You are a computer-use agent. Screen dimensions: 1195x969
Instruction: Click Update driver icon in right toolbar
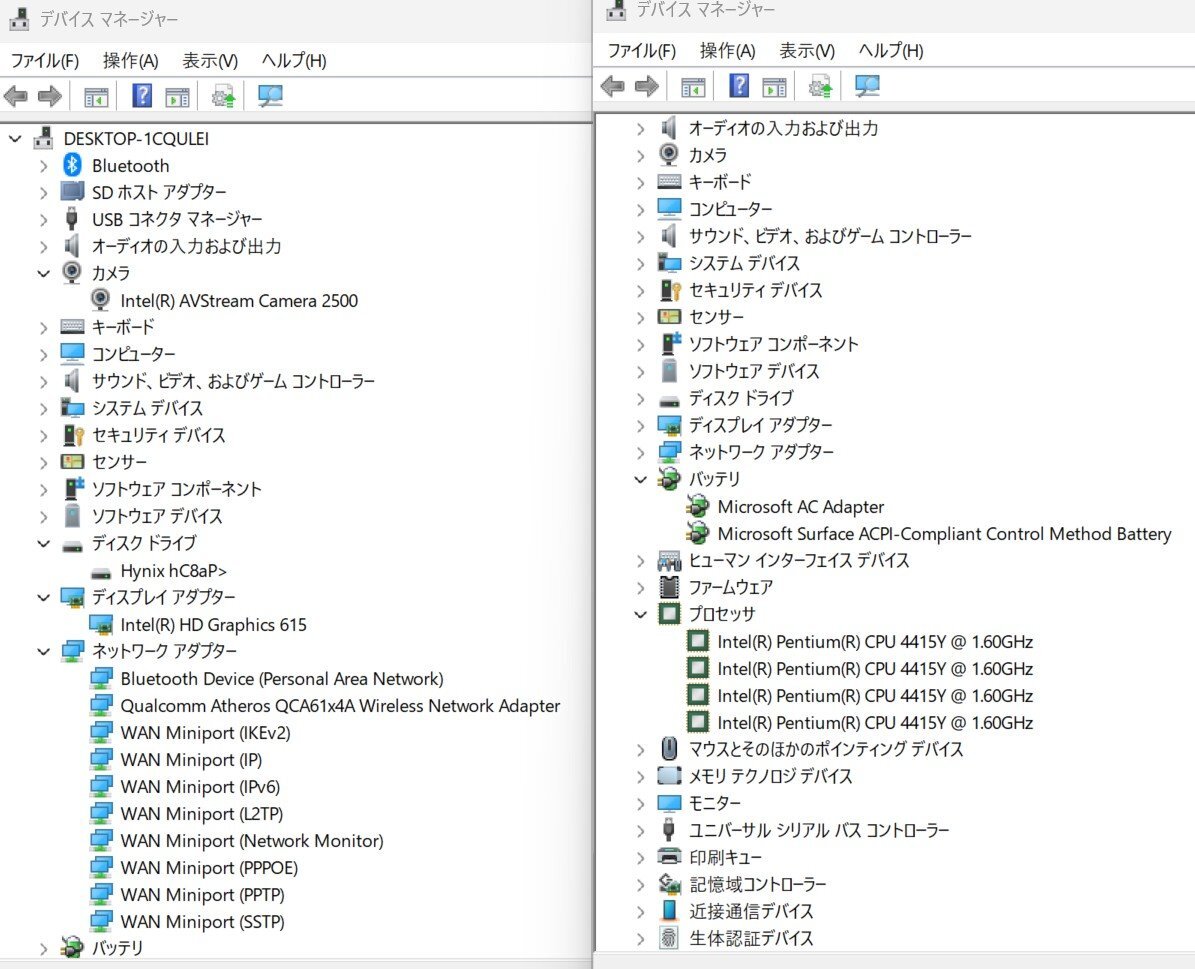click(x=820, y=86)
